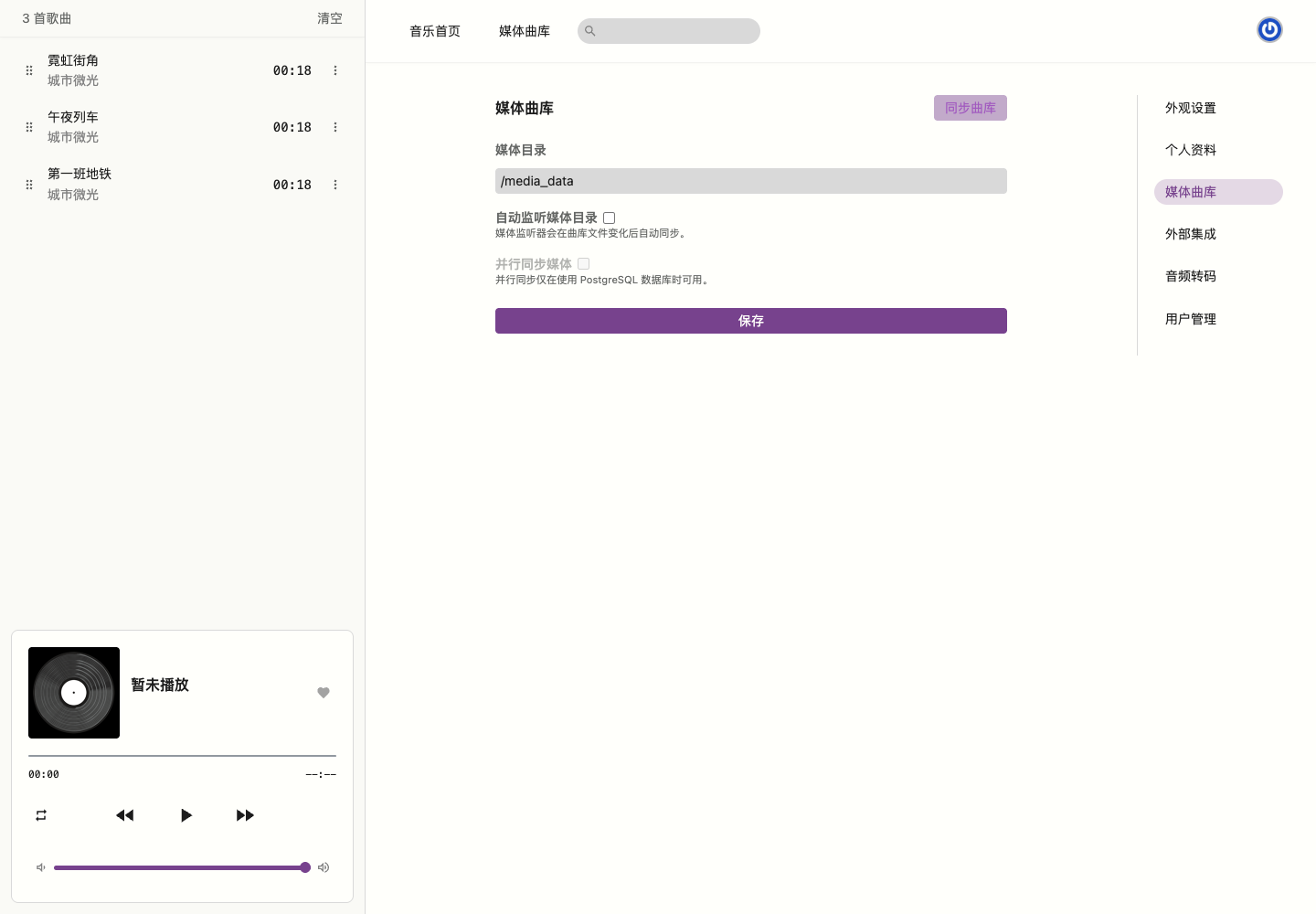Save settings with 保存 button
The height and width of the screenshot is (914, 1316).
click(751, 321)
